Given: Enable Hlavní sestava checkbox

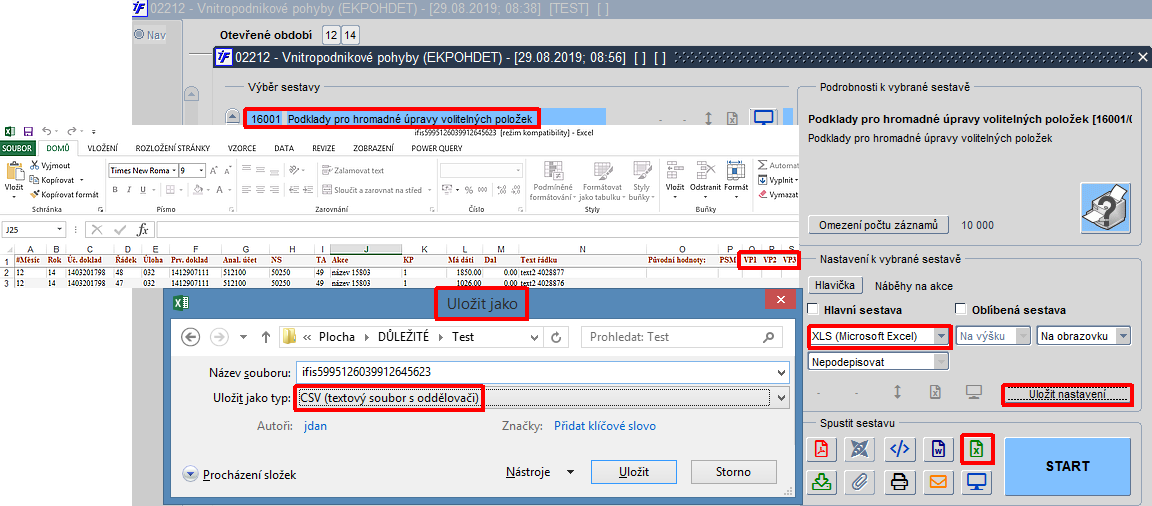Looking at the screenshot, I should (x=813, y=310).
